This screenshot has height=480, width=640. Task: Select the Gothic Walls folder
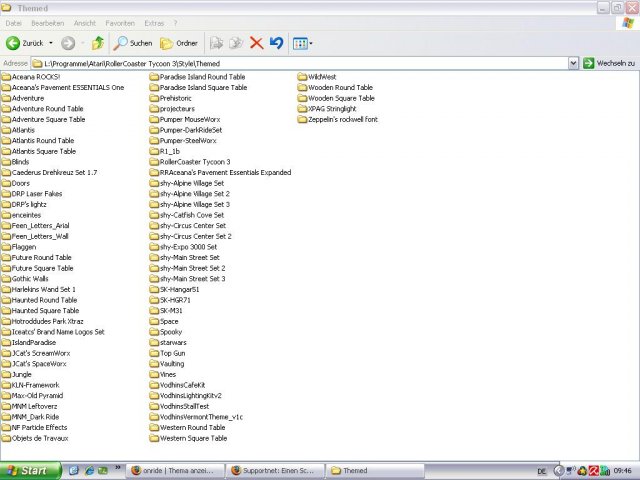(x=25, y=278)
